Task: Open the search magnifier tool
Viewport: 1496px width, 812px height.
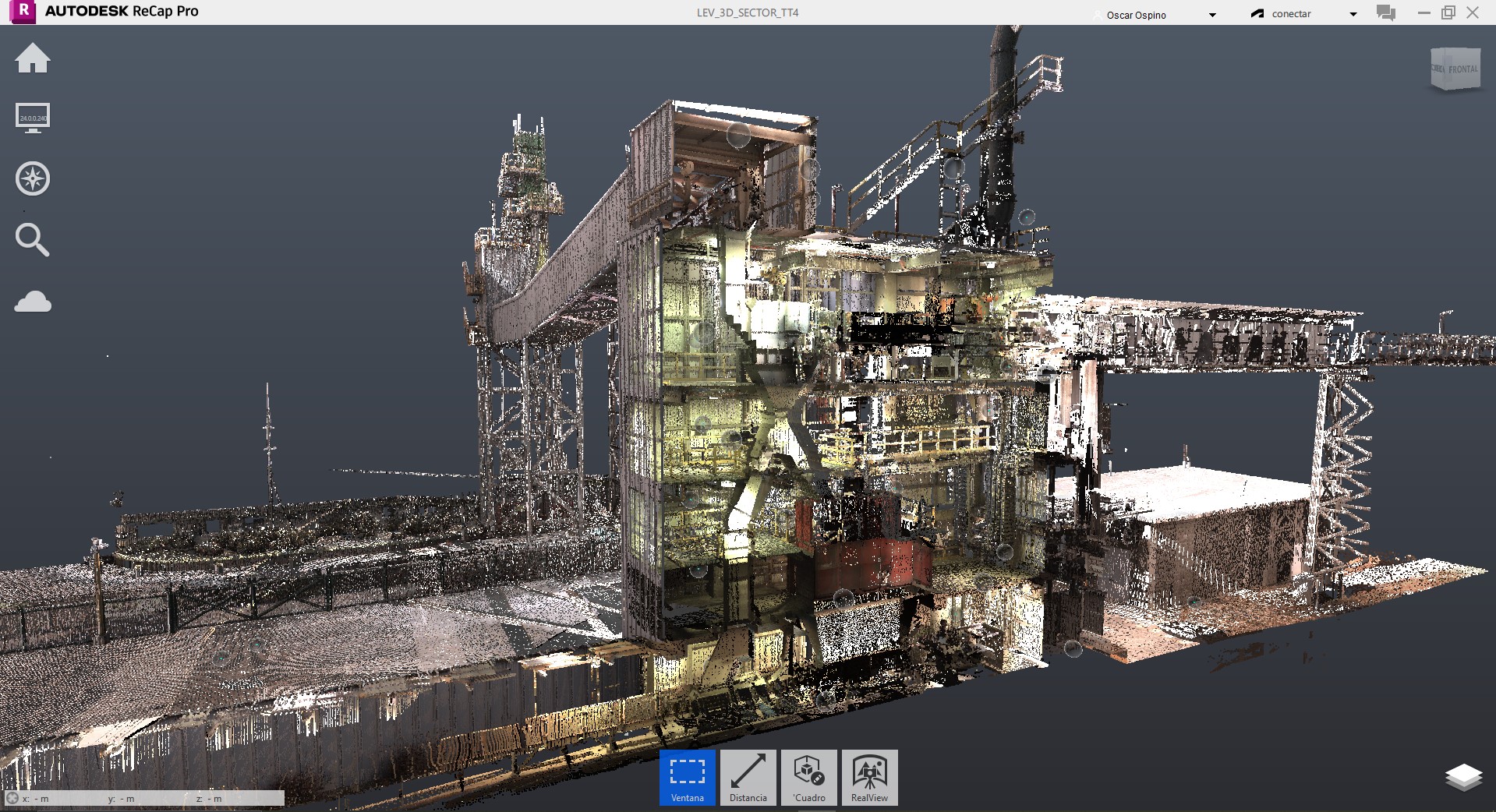Action: 33,239
